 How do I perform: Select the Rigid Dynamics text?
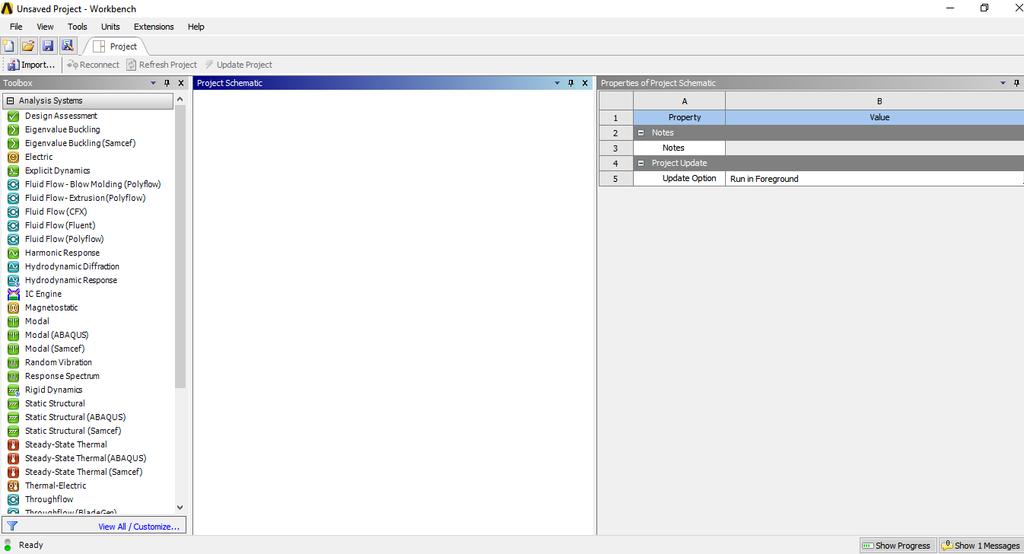point(54,390)
